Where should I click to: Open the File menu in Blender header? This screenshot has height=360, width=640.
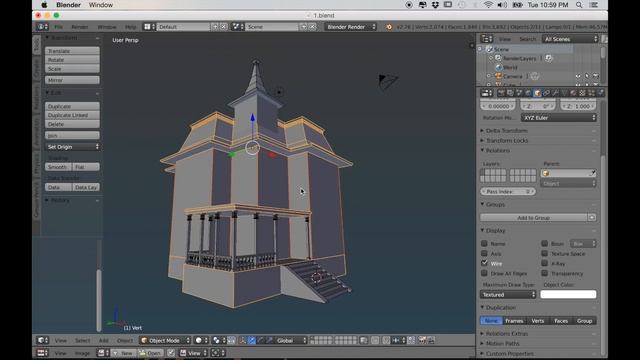coord(58,27)
